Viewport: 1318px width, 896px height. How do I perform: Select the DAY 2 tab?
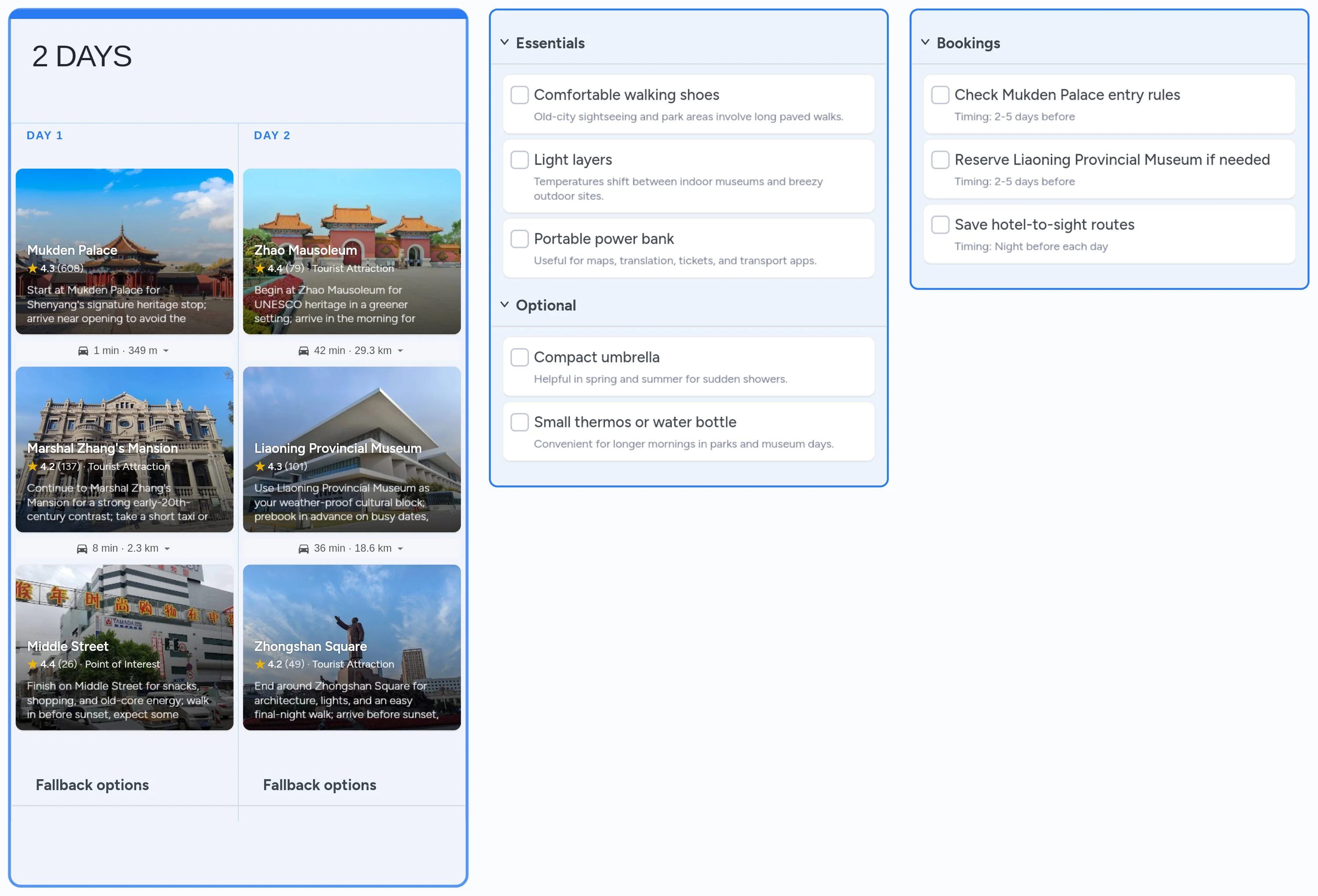(x=272, y=135)
